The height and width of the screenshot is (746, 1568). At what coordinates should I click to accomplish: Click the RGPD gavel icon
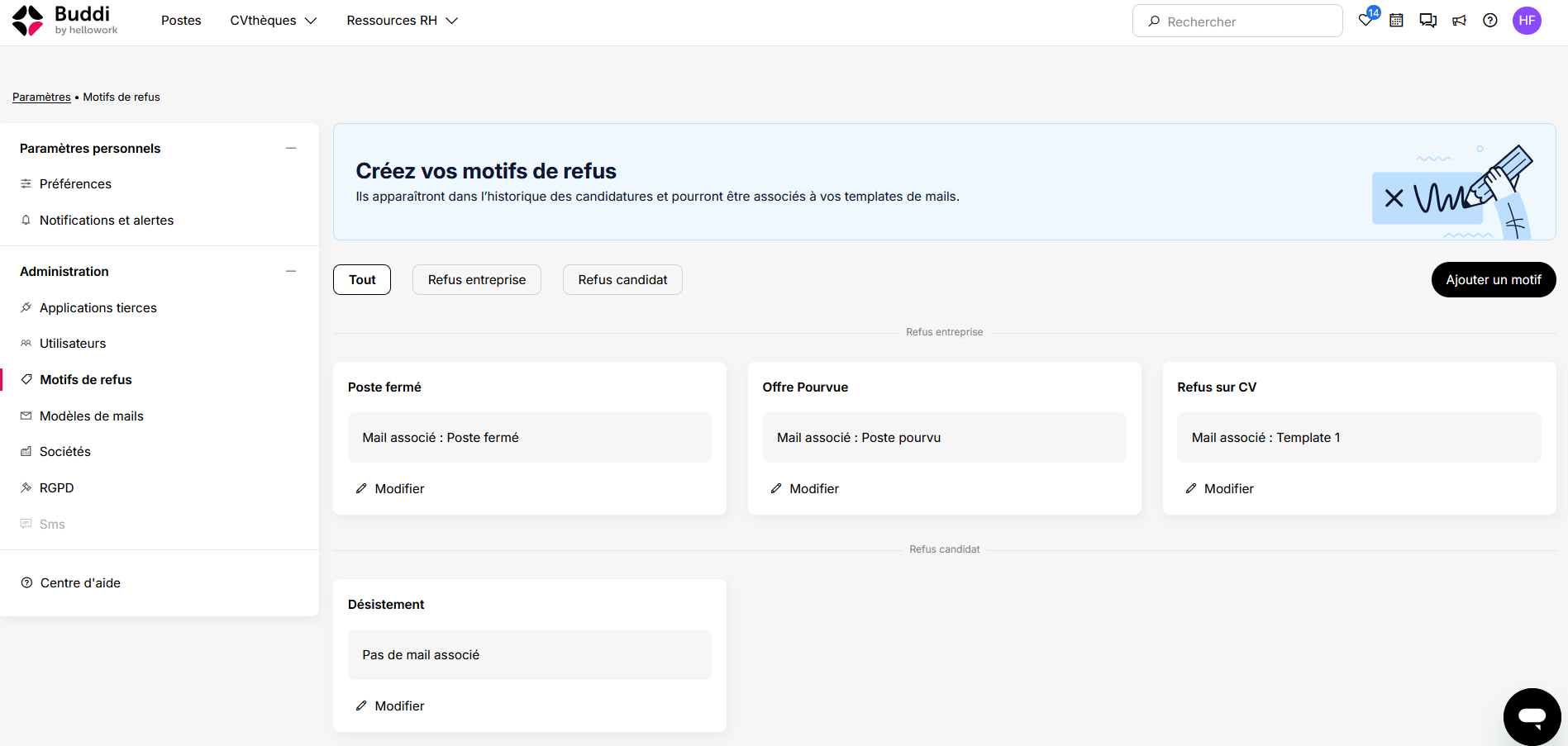pos(26,487)
